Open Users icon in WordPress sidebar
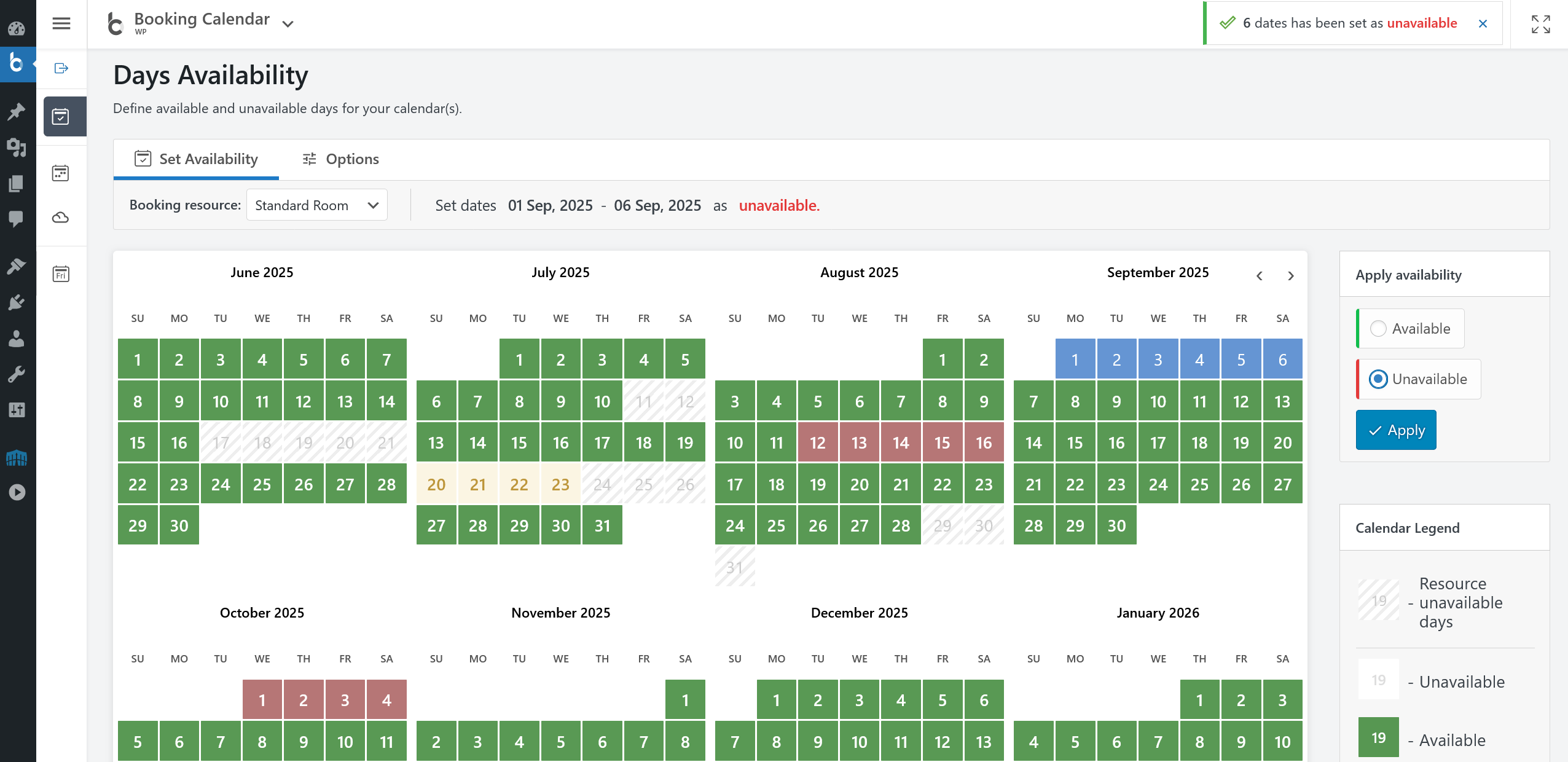 (17, 338)
